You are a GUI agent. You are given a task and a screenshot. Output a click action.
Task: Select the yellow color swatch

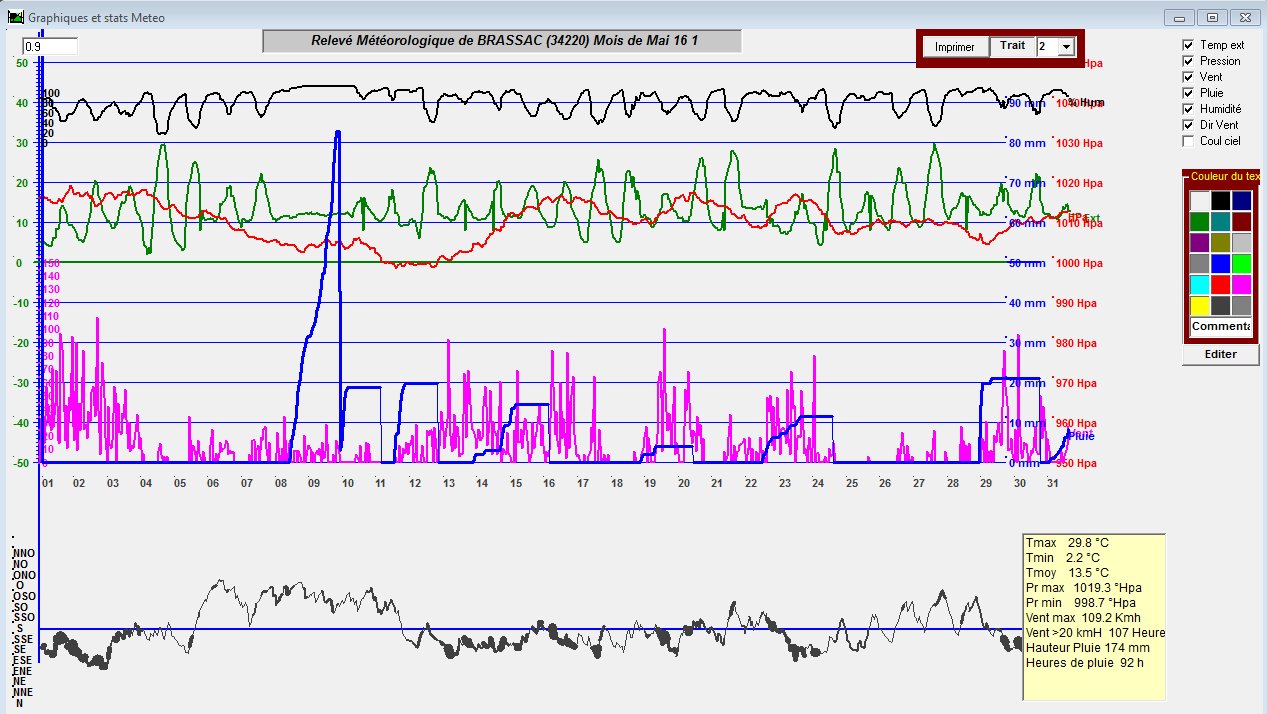click(1199, 305)
